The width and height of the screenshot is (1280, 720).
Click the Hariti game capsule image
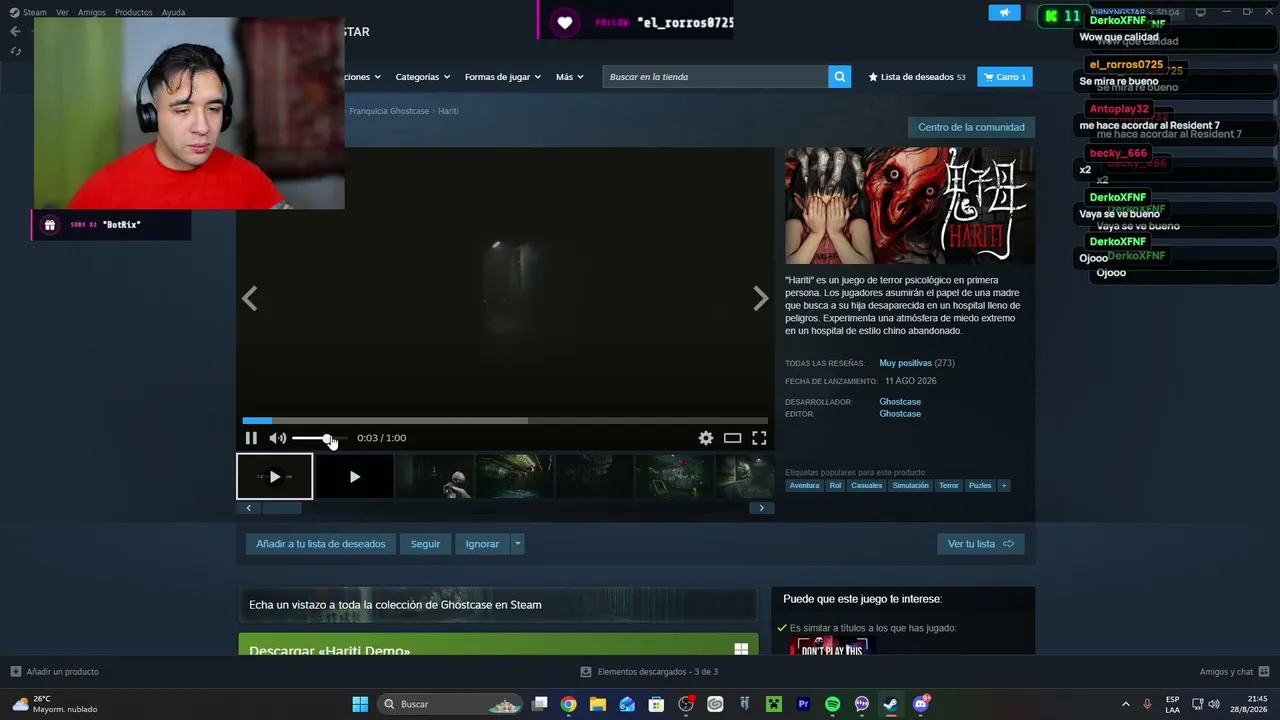(909, 206)
